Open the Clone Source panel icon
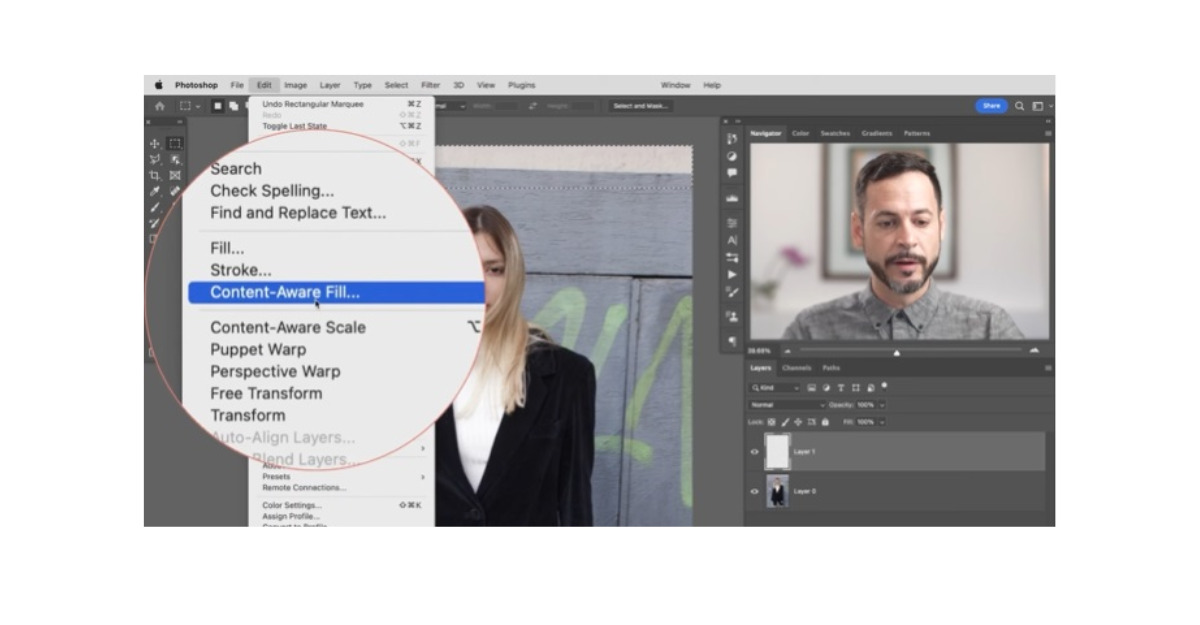 732,316
